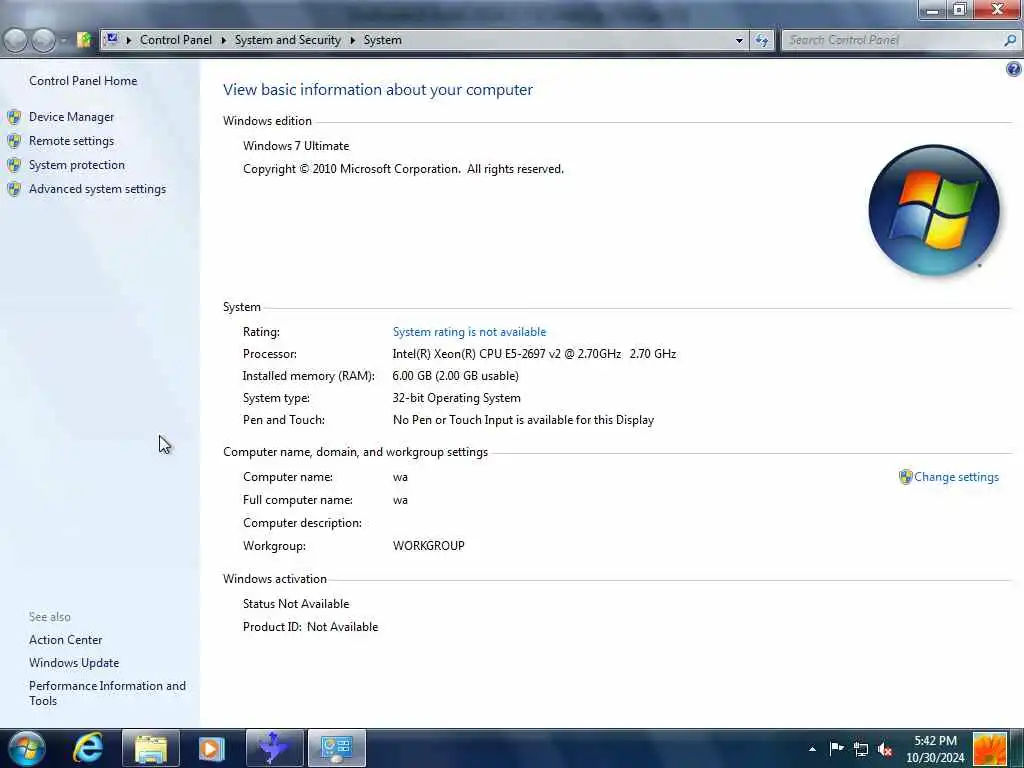Click the Forward navigation button

[43, 40]
